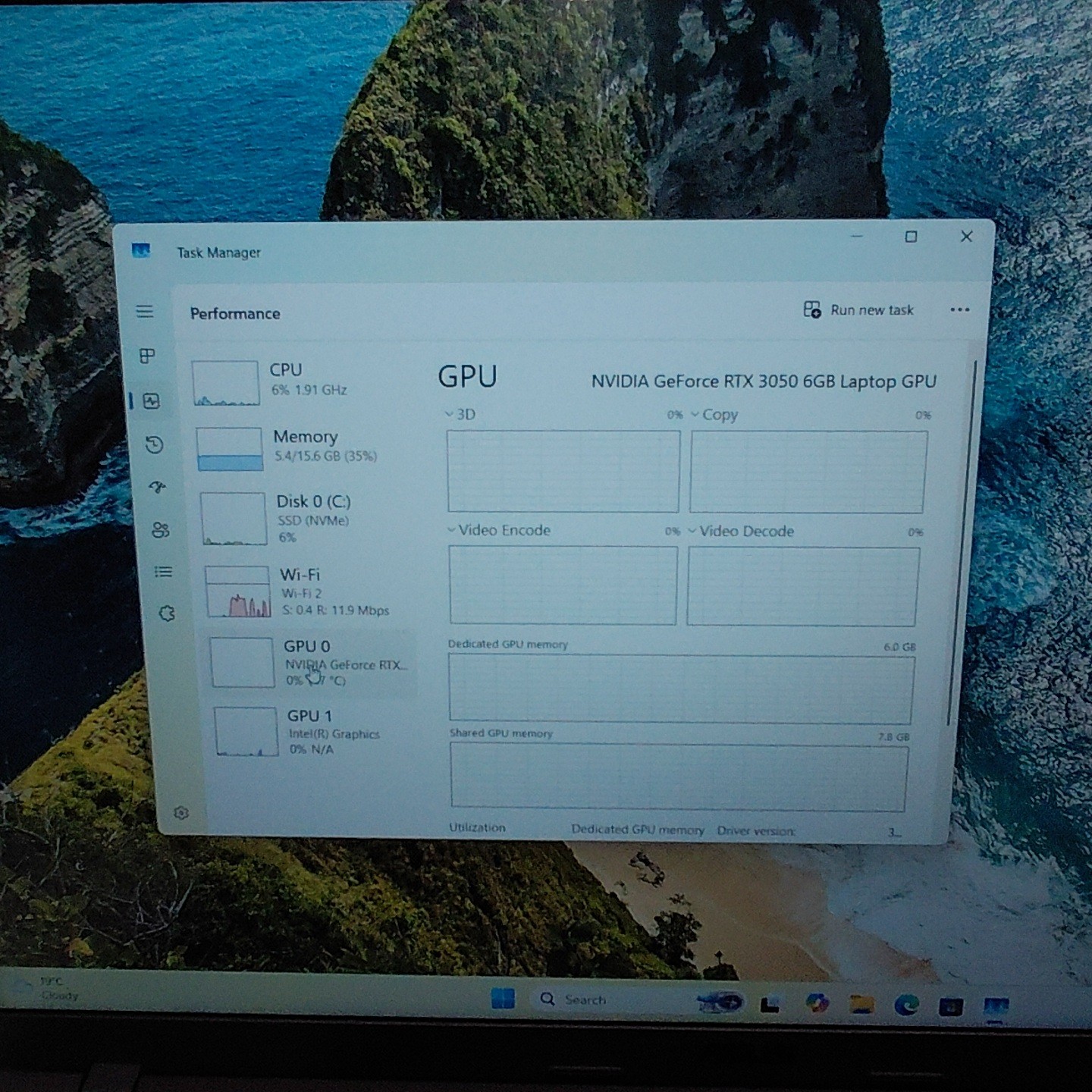The height and width of the screenshot is (1092, 1092).
Task: Open the Task Manager navigation hamburger menu
Action: pos(144,312)
